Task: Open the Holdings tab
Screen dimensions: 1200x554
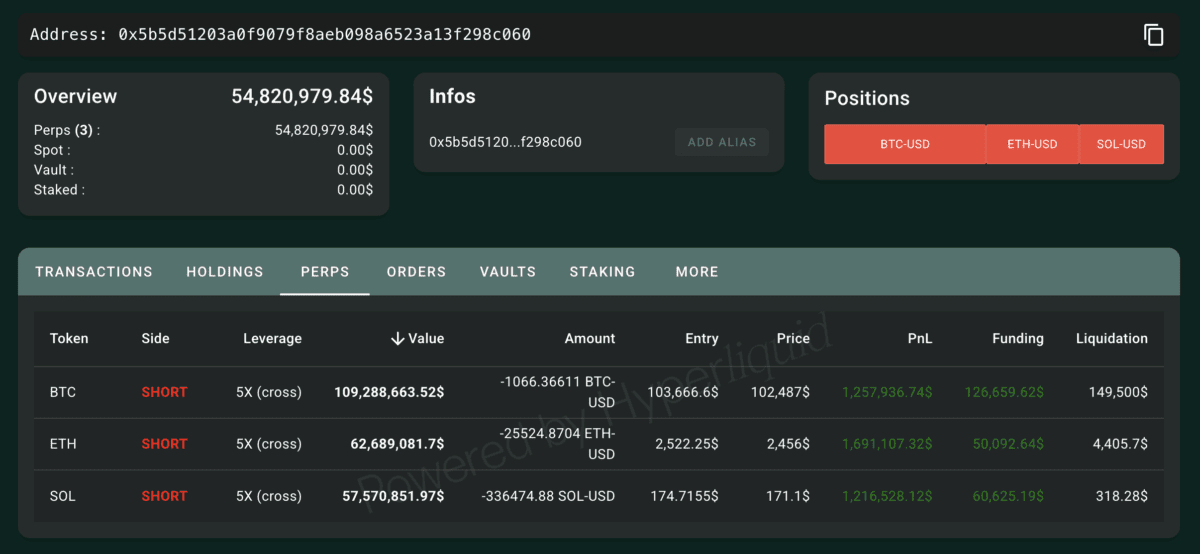Action: coord(225,272)
